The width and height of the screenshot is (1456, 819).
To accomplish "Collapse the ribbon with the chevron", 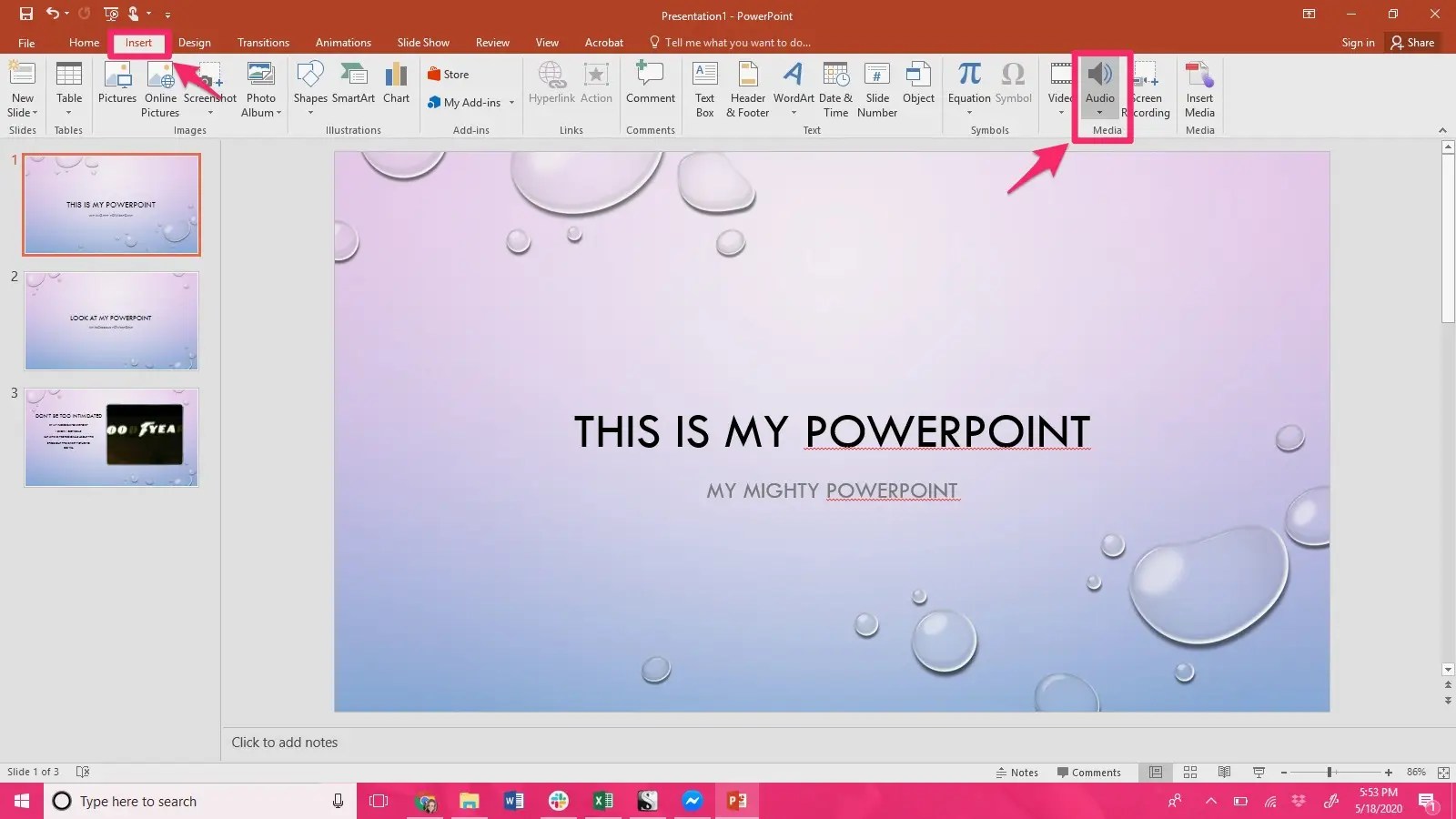I will click(x=1442, y=130).
